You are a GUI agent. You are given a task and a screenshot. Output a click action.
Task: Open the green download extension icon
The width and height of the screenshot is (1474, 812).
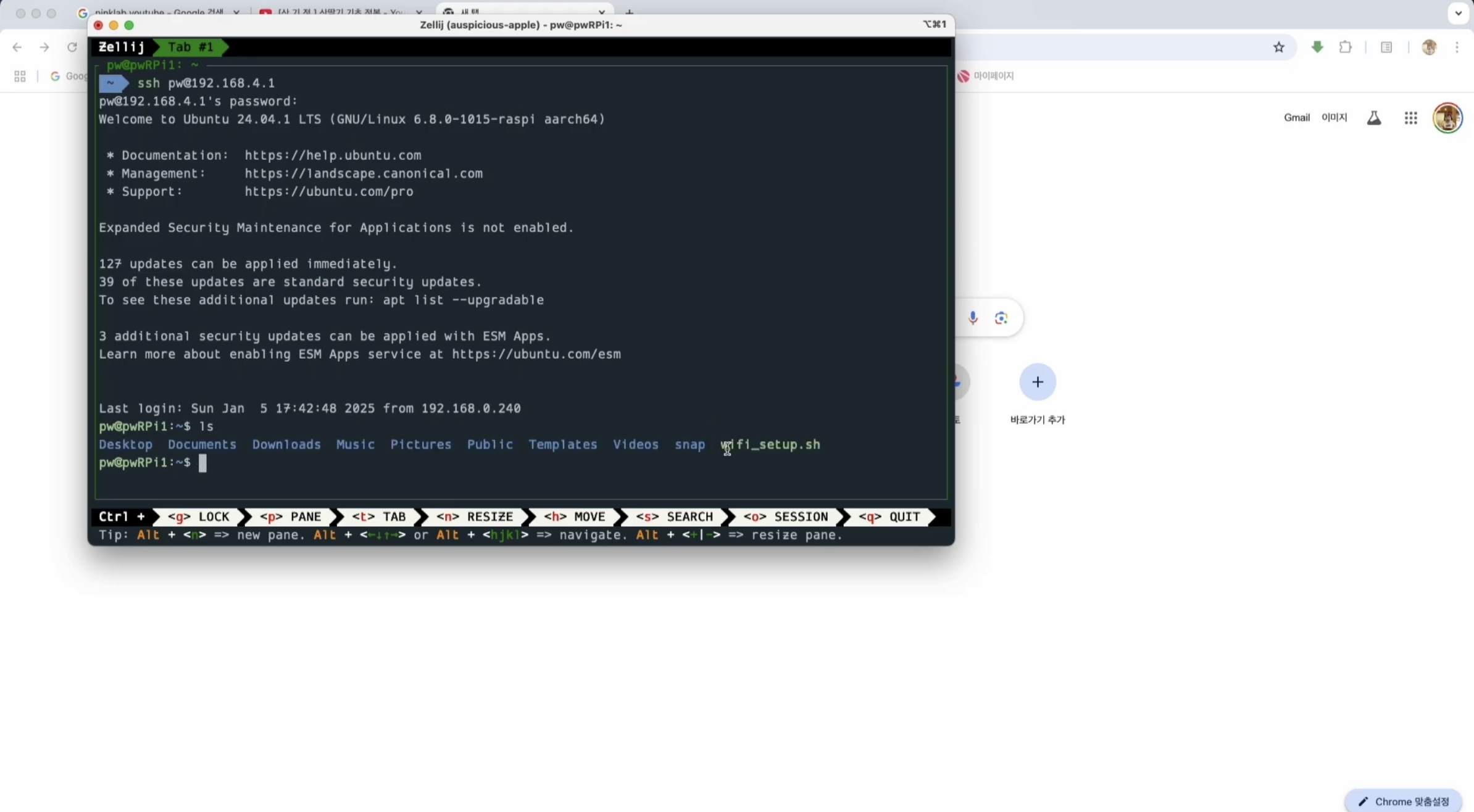tap(1317, 47)
